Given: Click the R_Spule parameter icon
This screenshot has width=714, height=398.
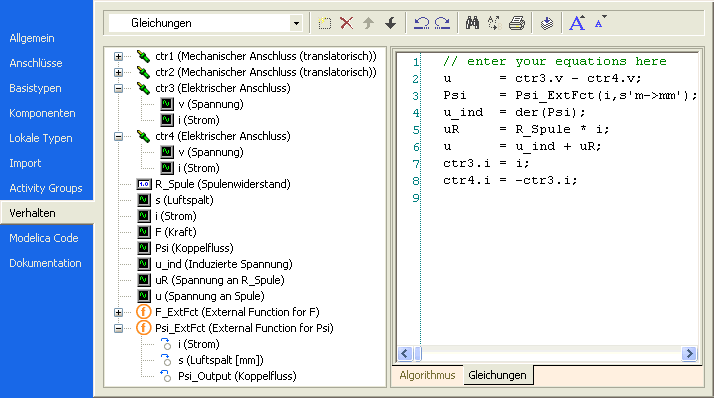Looking at the screenshot, I should coord(143,184).
